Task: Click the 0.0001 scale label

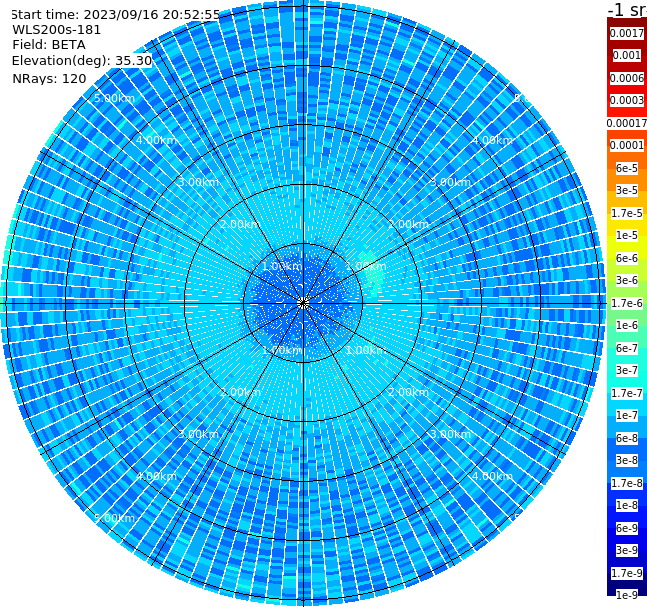Action: pyautogui.click(x=627, y=145)
